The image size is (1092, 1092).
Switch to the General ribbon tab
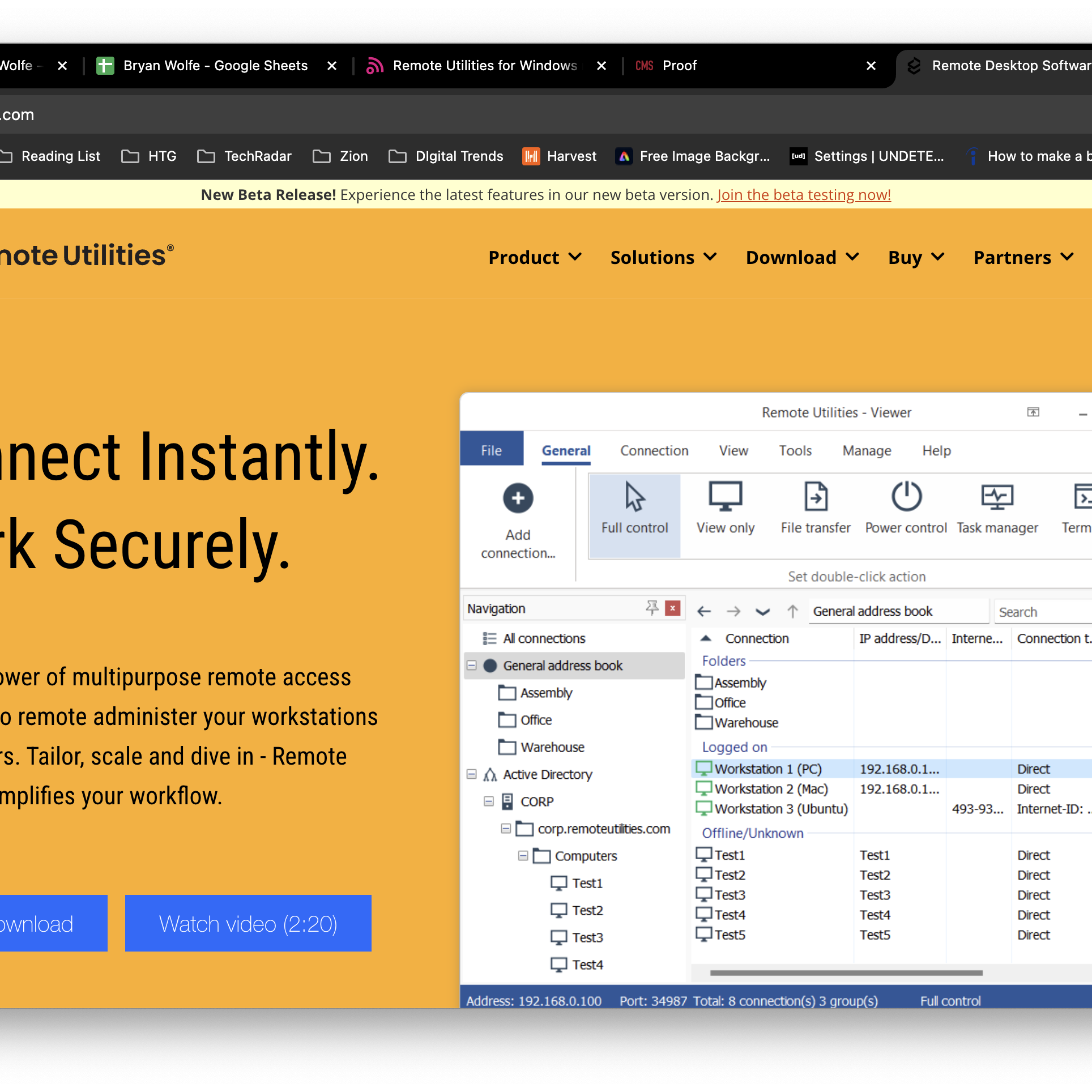[x=566, y=450]
